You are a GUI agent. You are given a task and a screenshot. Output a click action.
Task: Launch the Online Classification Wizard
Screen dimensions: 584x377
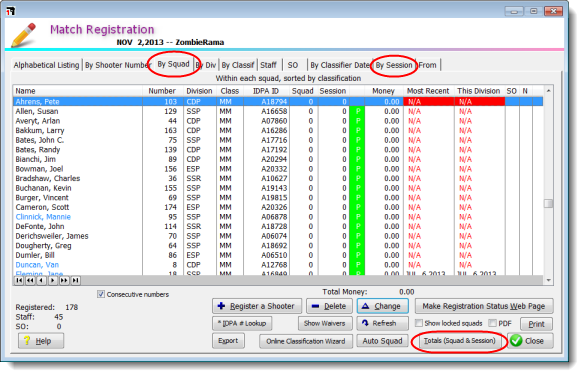pyautogui.click(x=306, y=341)
